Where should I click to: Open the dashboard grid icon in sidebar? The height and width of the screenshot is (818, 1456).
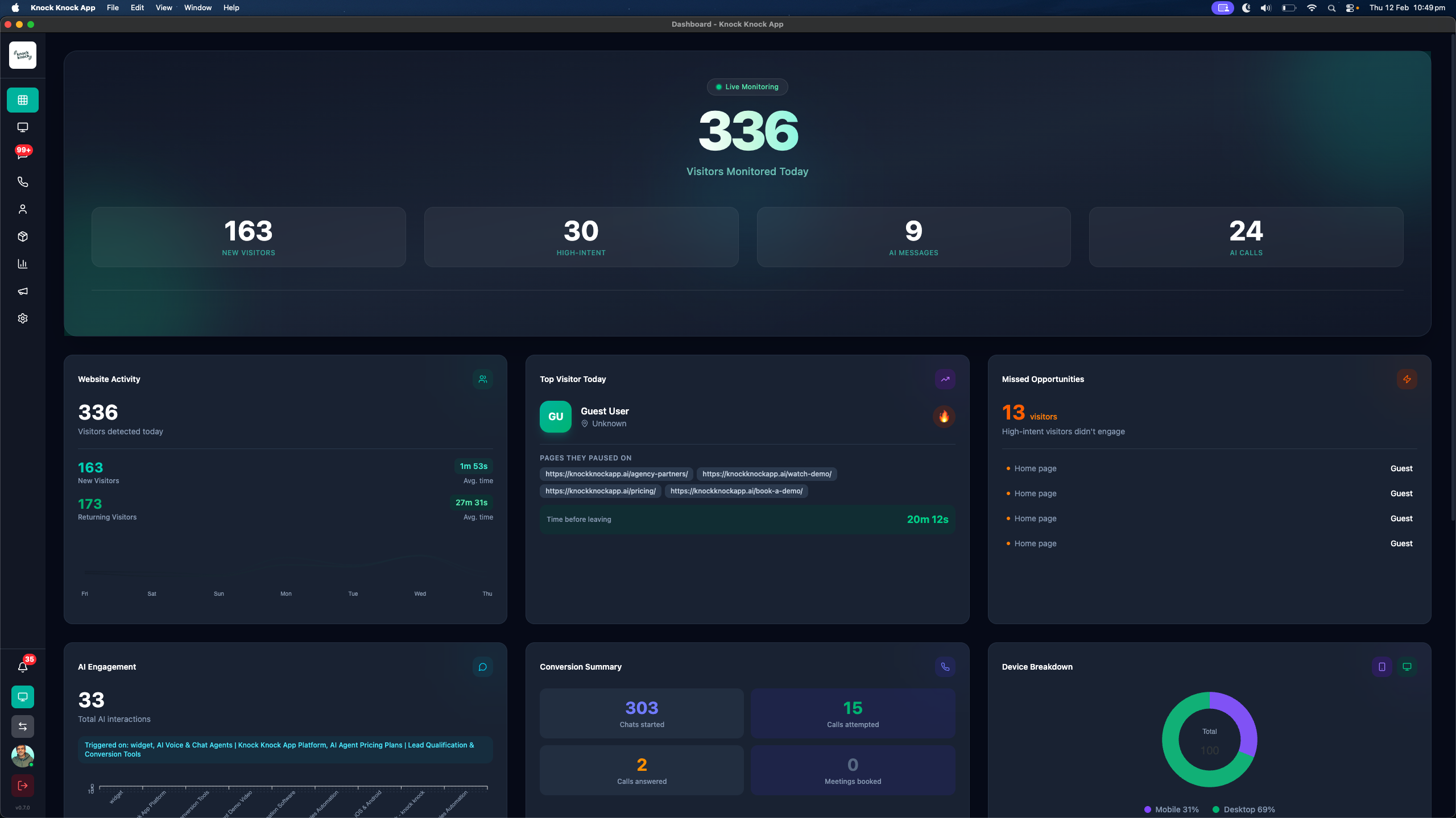click(x=23, y=100)
